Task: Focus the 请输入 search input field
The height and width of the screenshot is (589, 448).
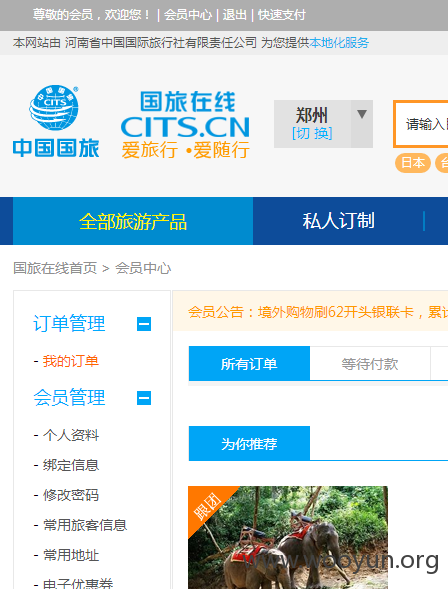Action: click(x=421, y=124)
